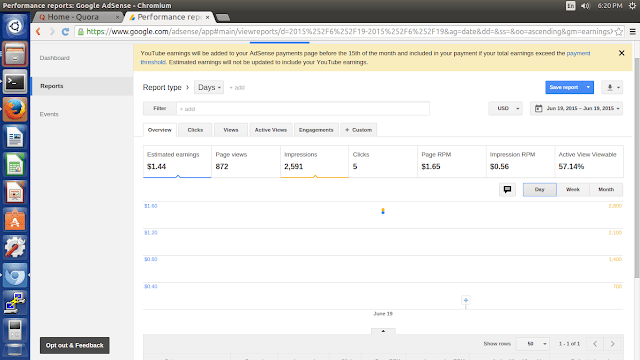
Task: Click the Save report button
Action: pos(564,87)
